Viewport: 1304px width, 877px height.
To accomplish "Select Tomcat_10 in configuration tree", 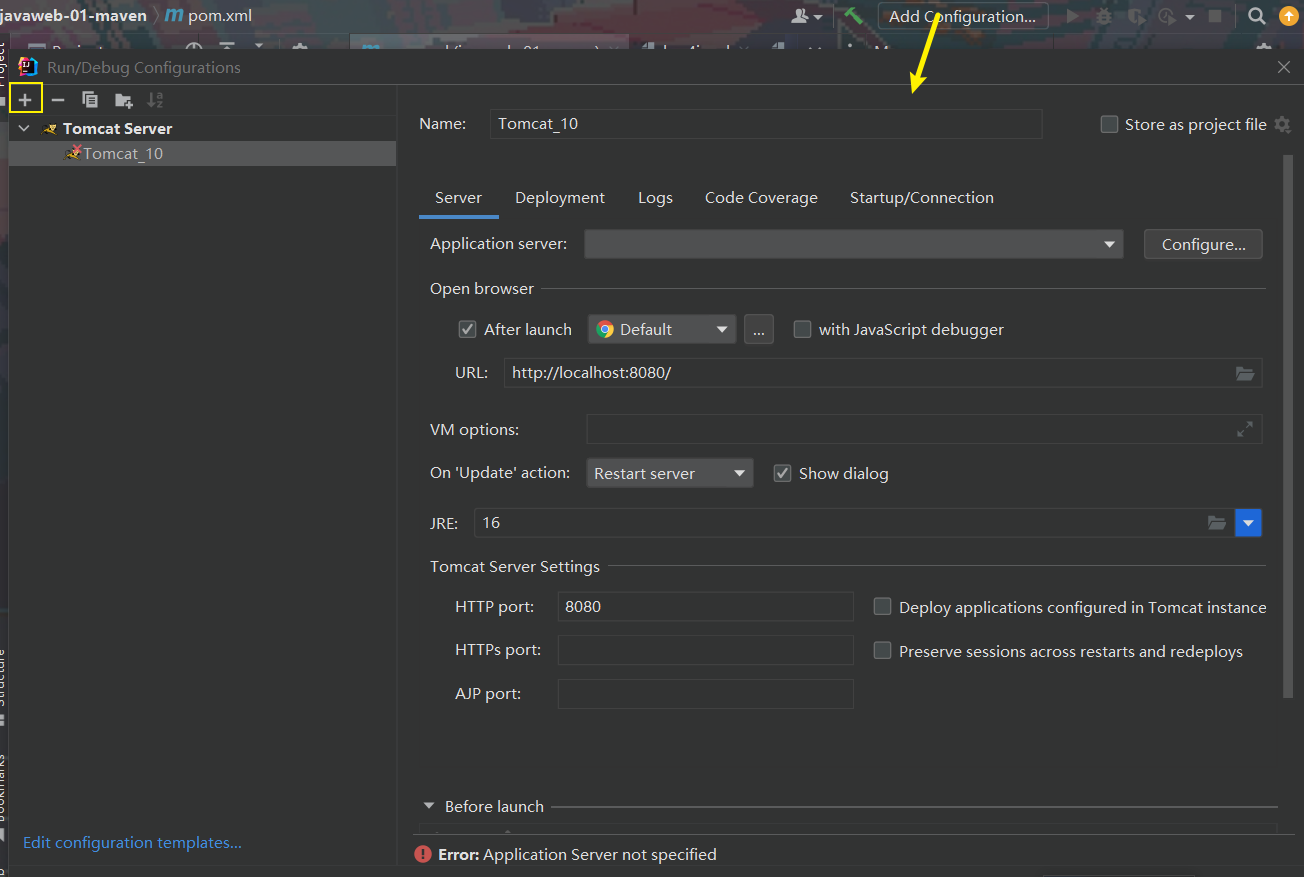I will pyautogui.click(x=202, y=153).
